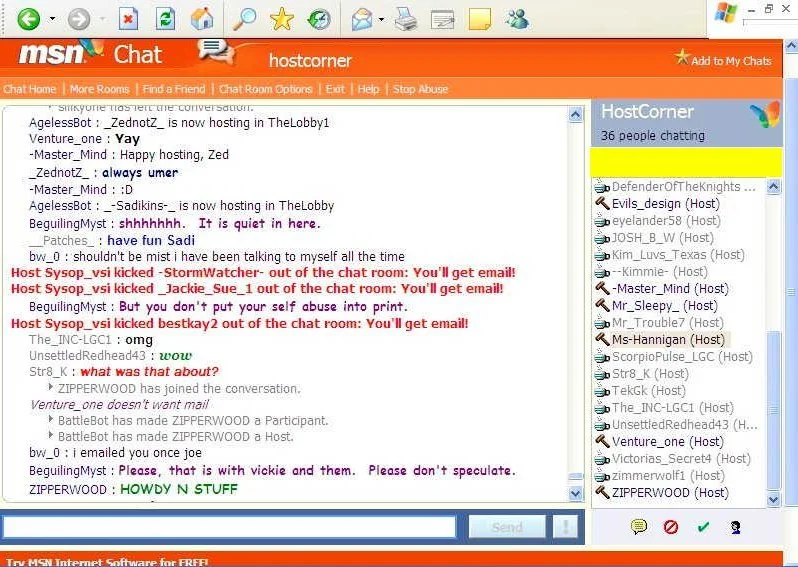Open More Rooms menu item
The width and height of the screenshot is (798, 567).
[100, 89]
